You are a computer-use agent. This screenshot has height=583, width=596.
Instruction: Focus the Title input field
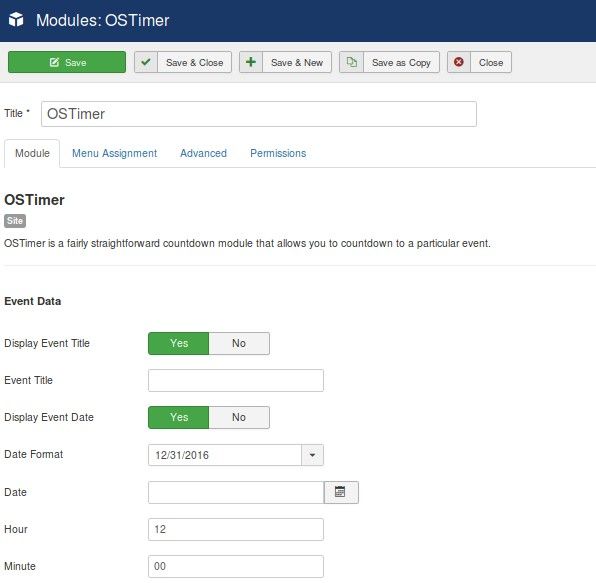(x=258, y=114)
